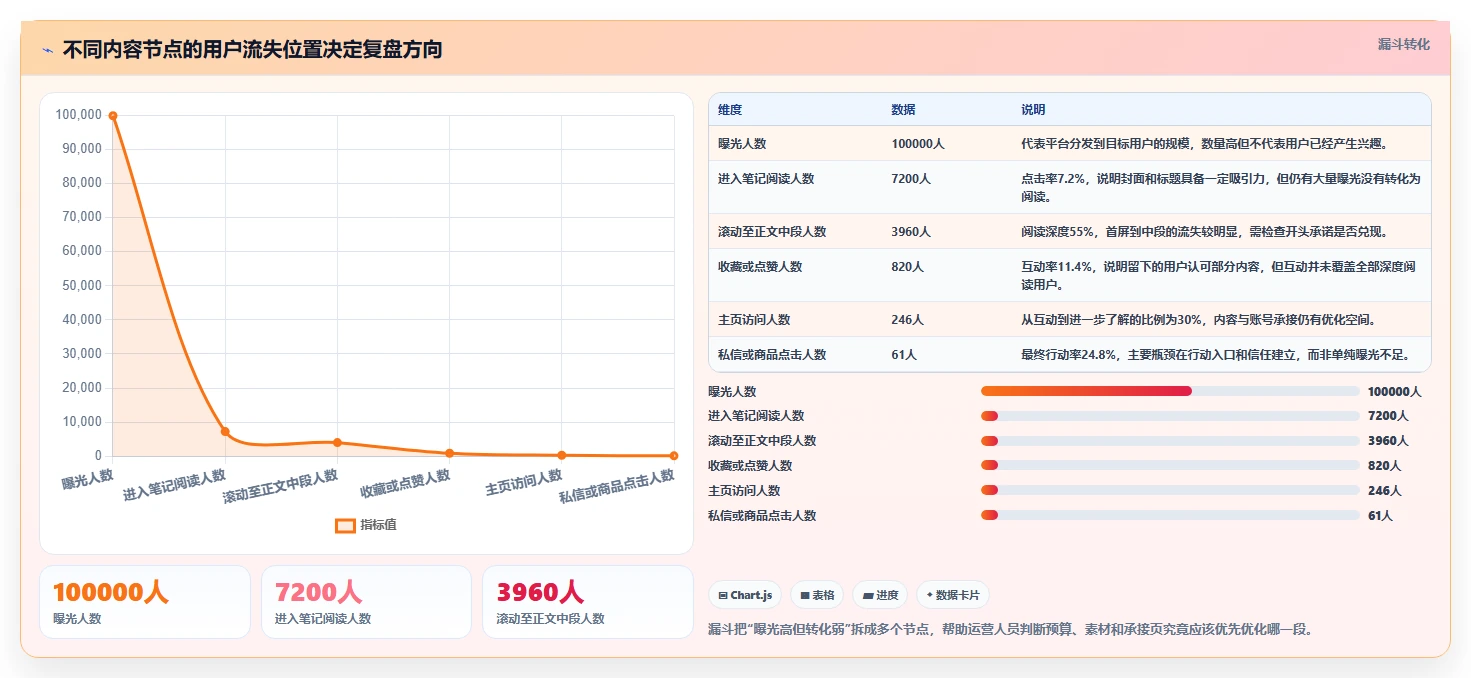
Task: Click the 进入笔记阅读人数 progress bar
Action: [x=1170, y=416]
